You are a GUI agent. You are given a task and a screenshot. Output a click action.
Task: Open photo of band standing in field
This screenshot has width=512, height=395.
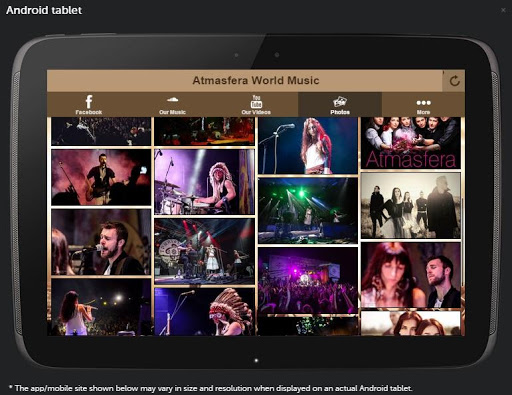411,206
